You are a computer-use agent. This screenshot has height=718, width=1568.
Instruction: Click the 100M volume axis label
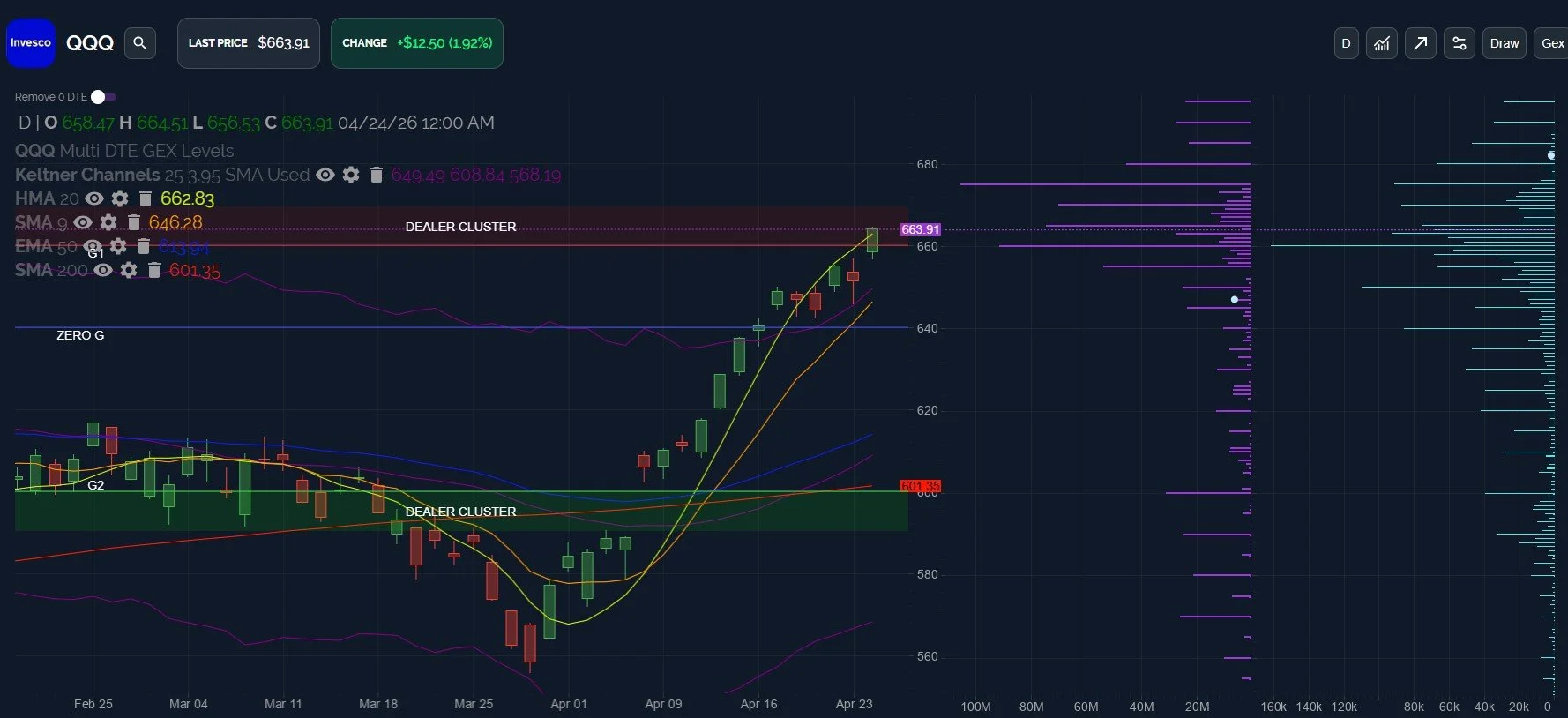[975, 707]
